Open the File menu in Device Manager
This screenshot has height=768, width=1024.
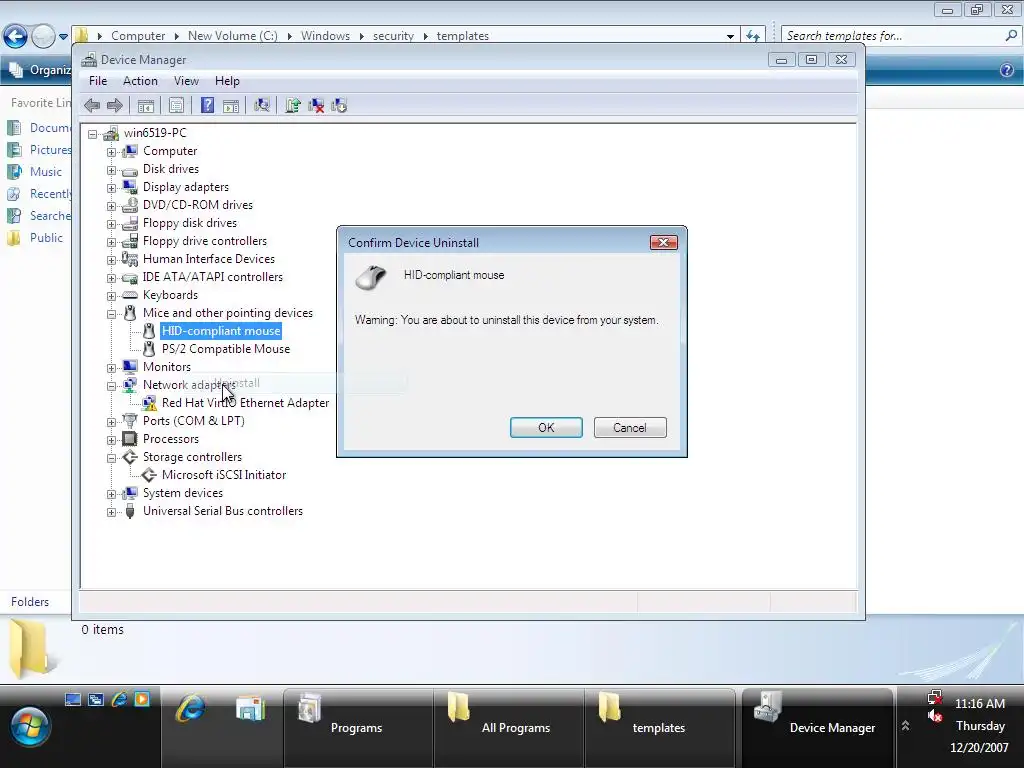(x=98, y=81)
